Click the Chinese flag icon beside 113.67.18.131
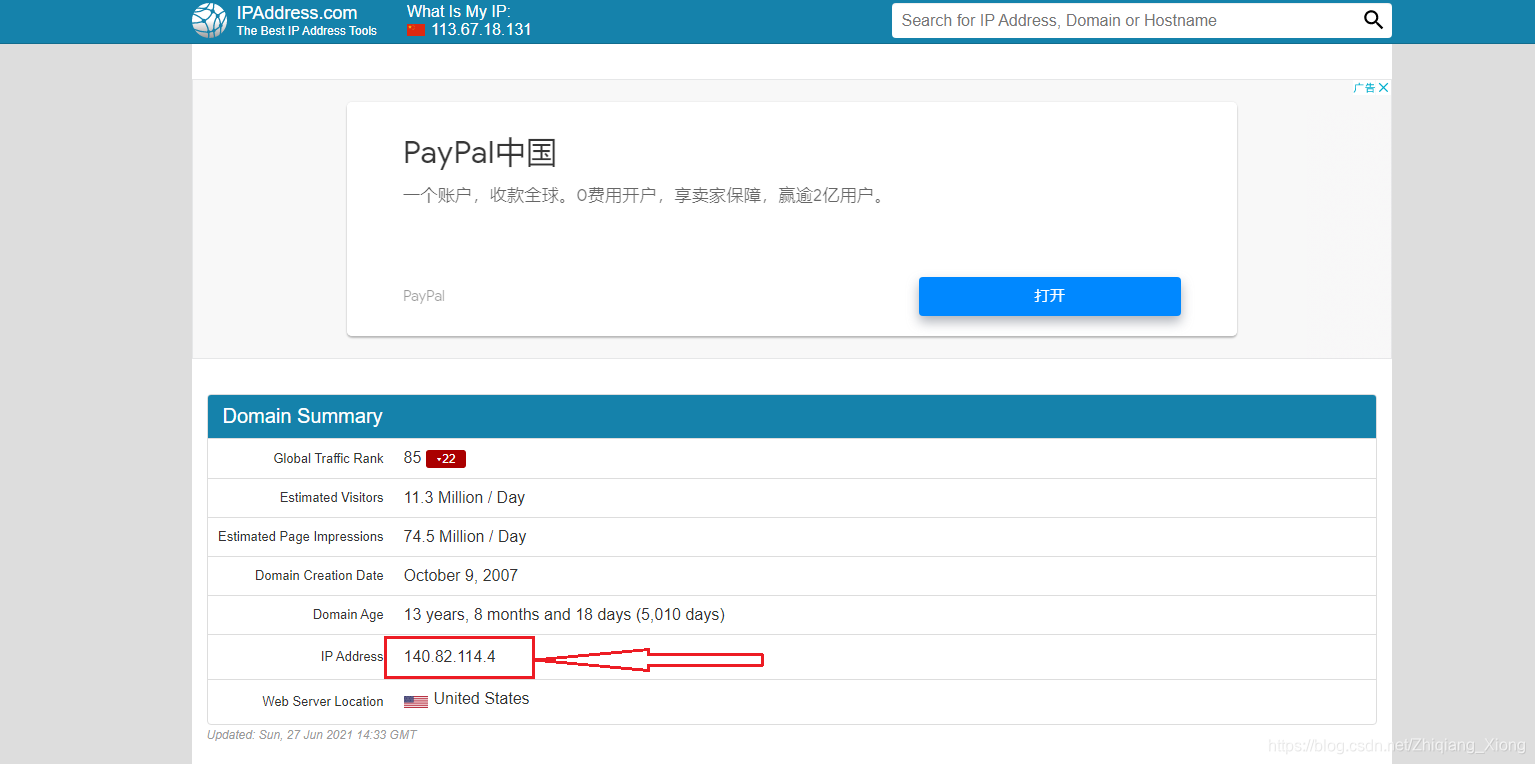Viewport: 1535px width, 764px height. pos(415,30)
